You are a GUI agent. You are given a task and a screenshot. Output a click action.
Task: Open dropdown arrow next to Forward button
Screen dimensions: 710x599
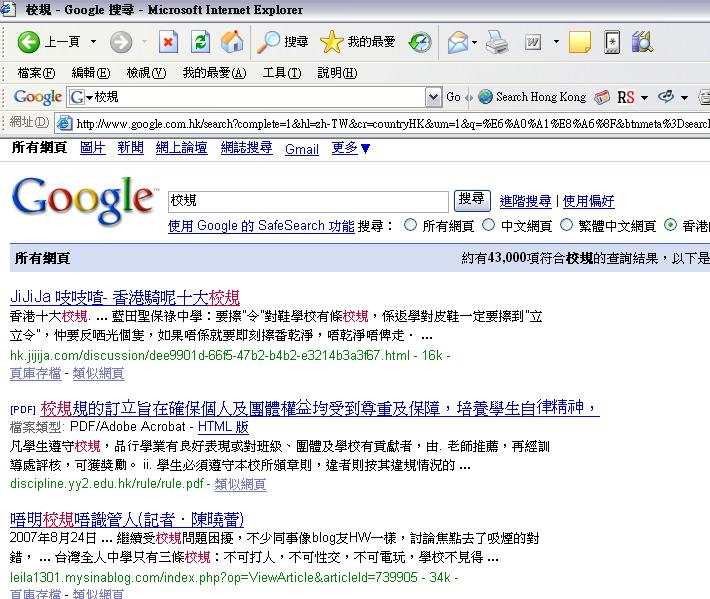tap(144, 42)
